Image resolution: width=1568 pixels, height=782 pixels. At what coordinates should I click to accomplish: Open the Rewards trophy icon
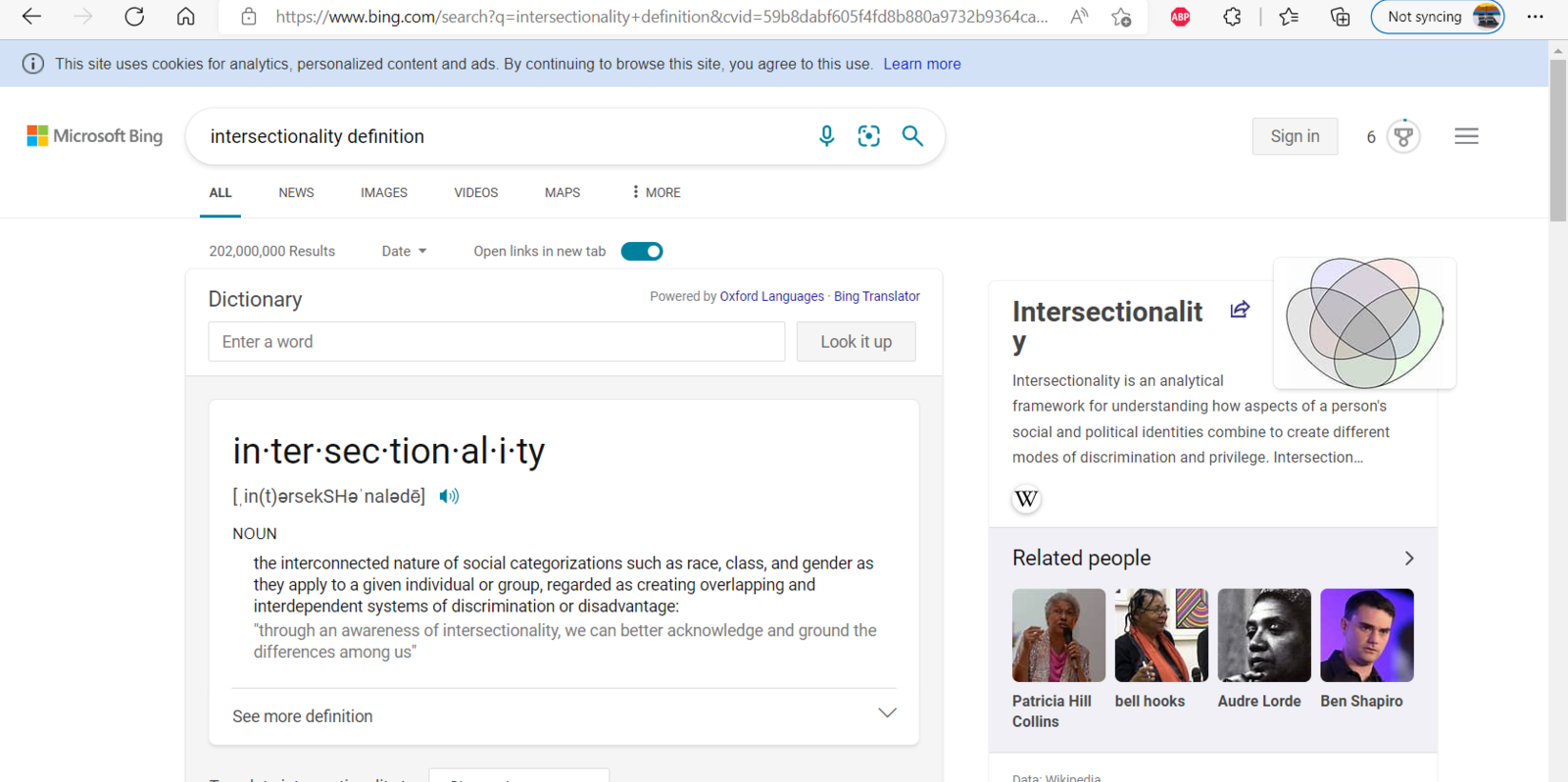(1403, 136)
